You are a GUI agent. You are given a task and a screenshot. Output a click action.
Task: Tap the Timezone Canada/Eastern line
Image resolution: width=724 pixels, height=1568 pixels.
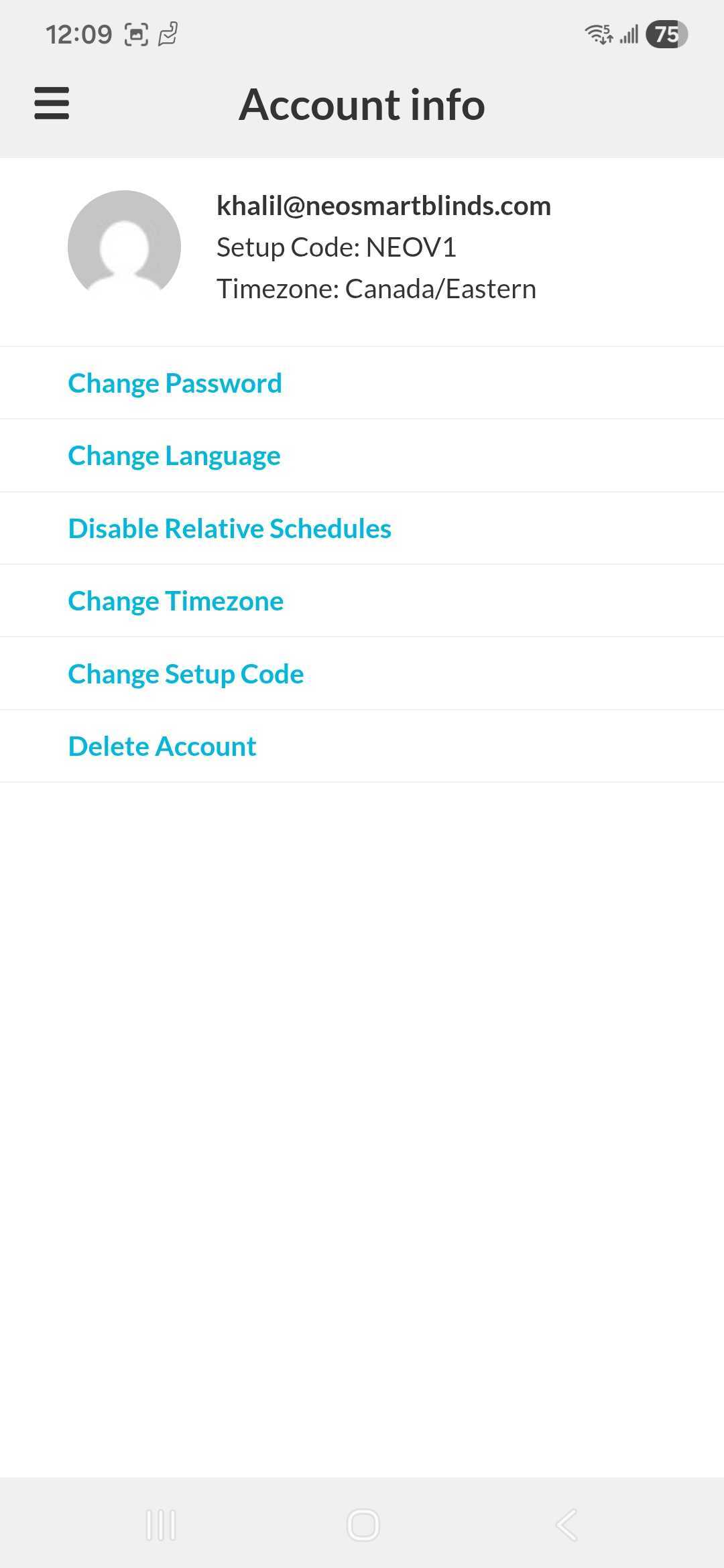tap(376, 289)
